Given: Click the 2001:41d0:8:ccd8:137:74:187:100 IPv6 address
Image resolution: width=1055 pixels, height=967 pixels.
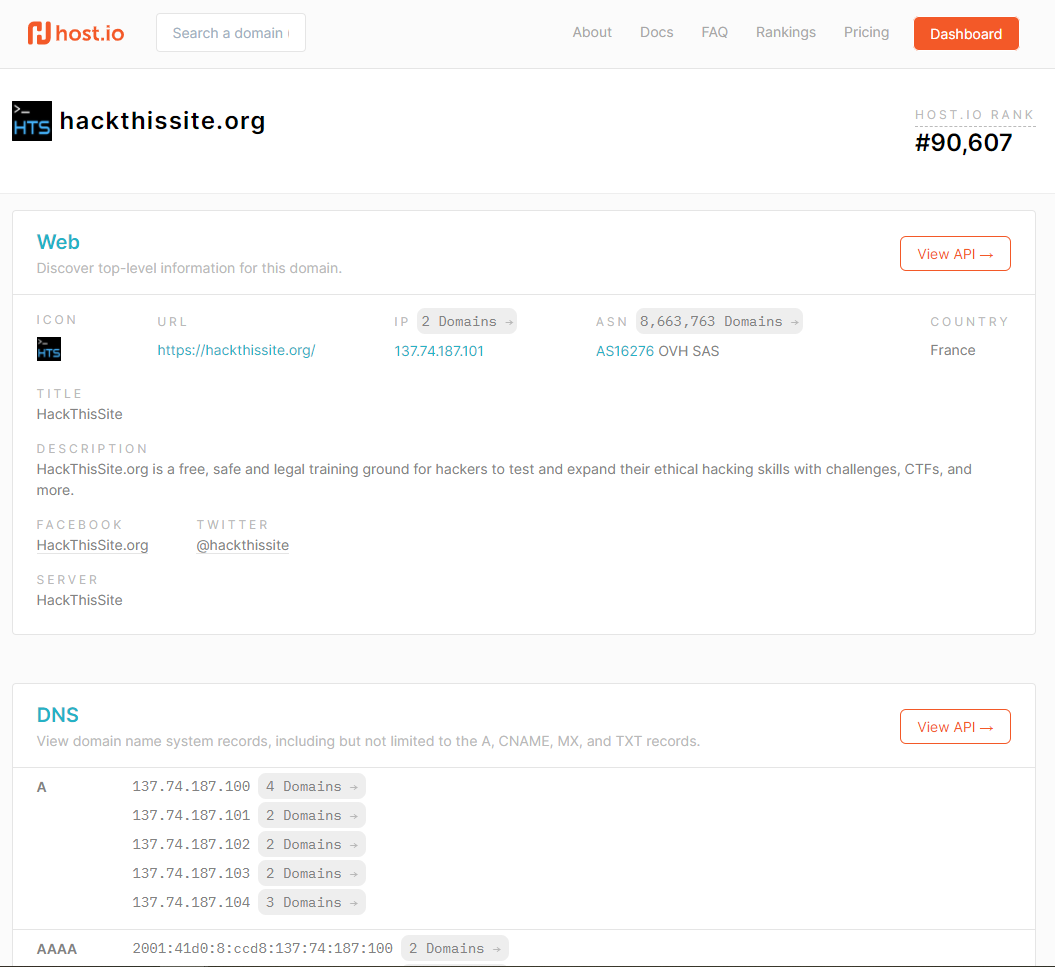Looking at the screenshot, I should pos(262,949).
